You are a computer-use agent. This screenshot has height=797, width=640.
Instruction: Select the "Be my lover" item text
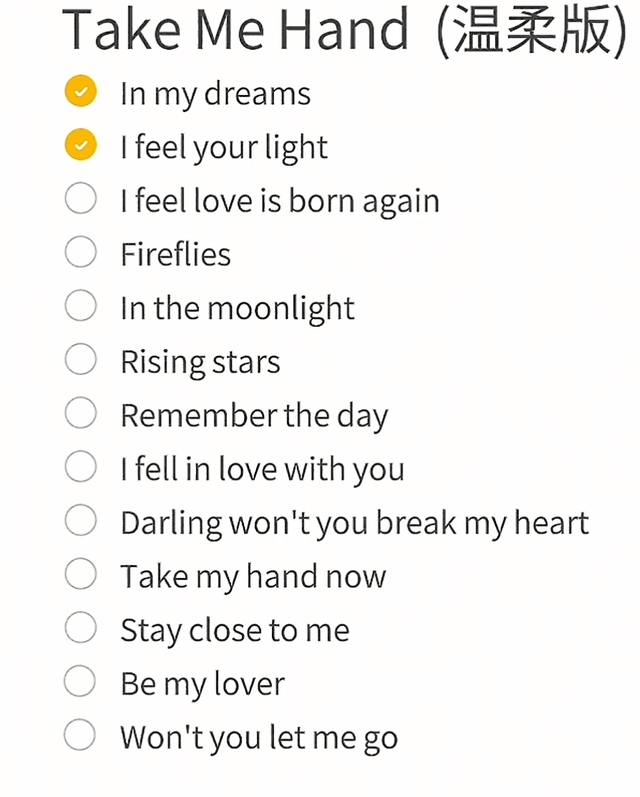coord(202,684)
